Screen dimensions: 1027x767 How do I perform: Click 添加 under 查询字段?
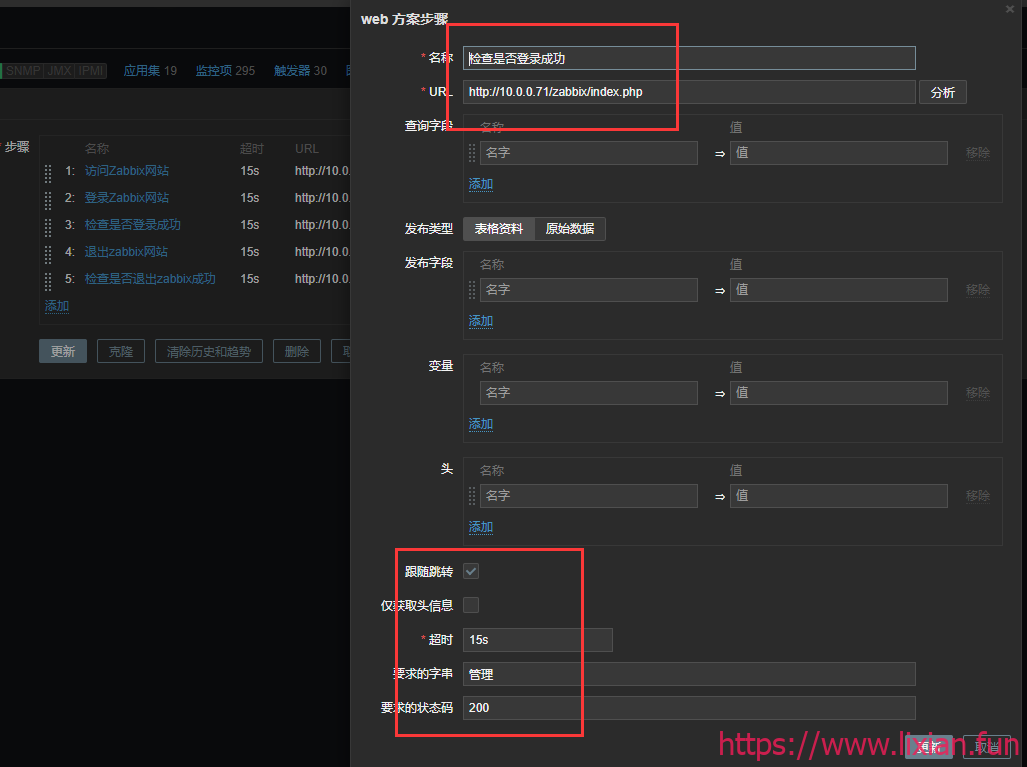(x=480, y=184)
